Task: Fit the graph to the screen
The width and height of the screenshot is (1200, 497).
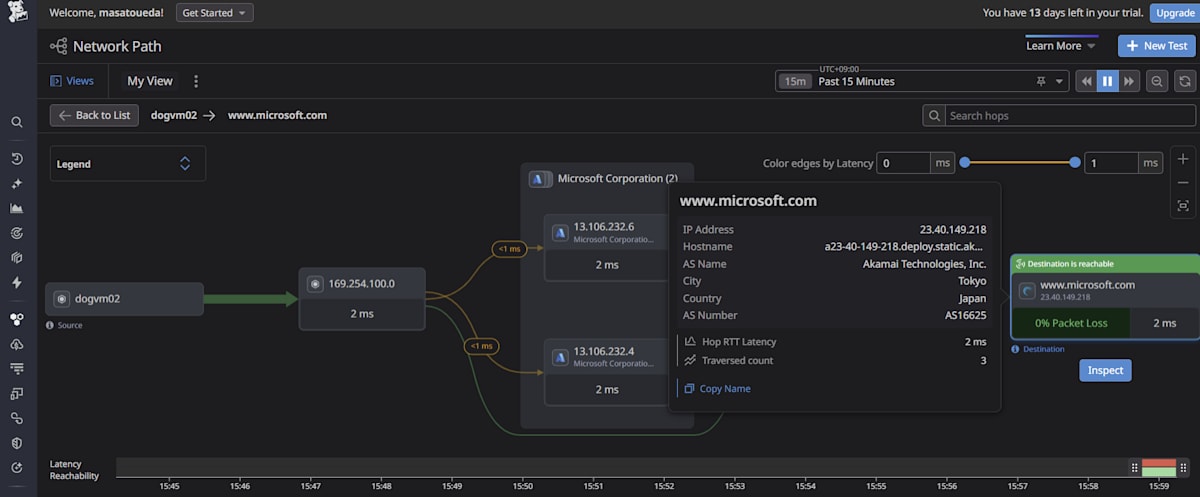Action: pyautogui.click(x=1183, y=206)
